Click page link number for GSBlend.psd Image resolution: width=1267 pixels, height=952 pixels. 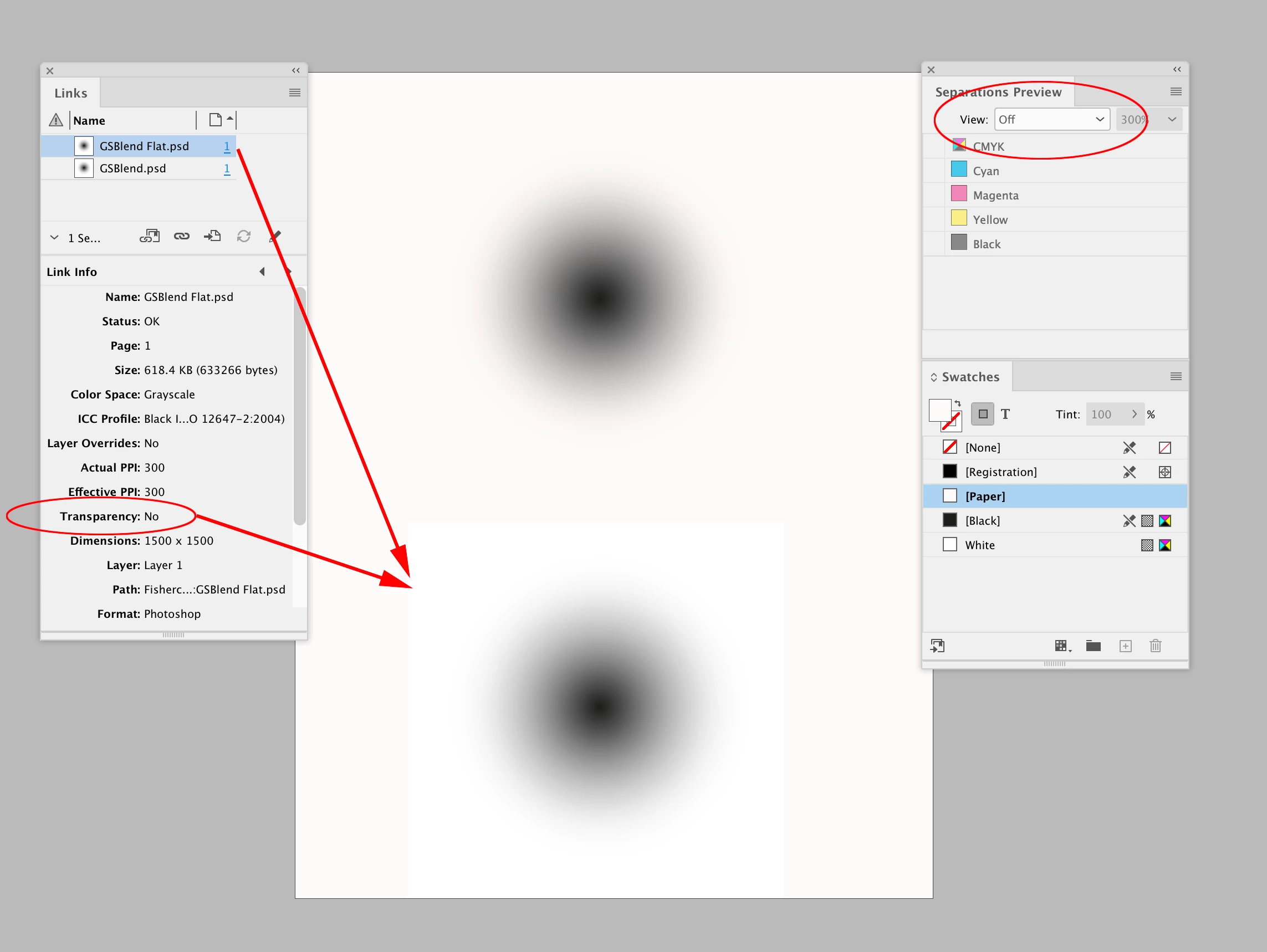227,168
